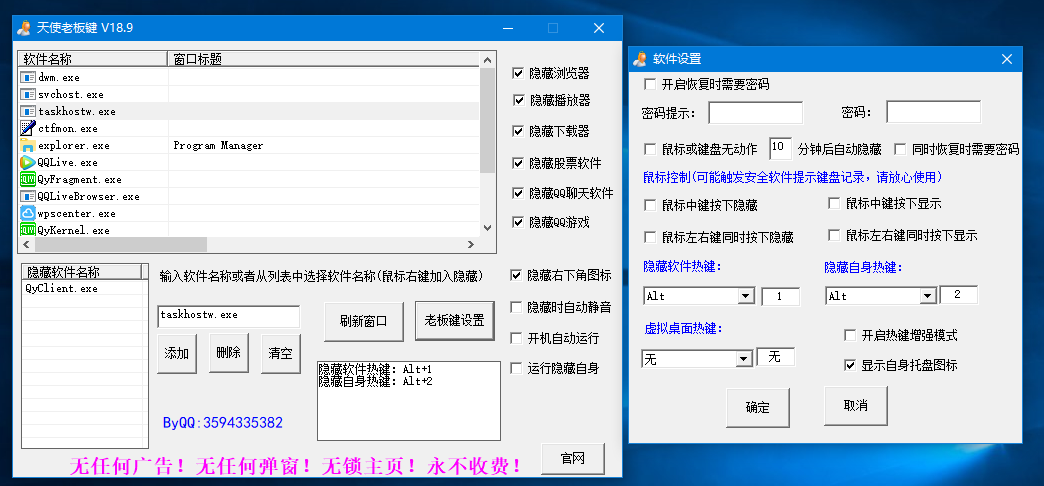The image size is (1044, 486).
Task: Enable 鼠标中键按下隐藏 checkbox
Action: point(650,206)
